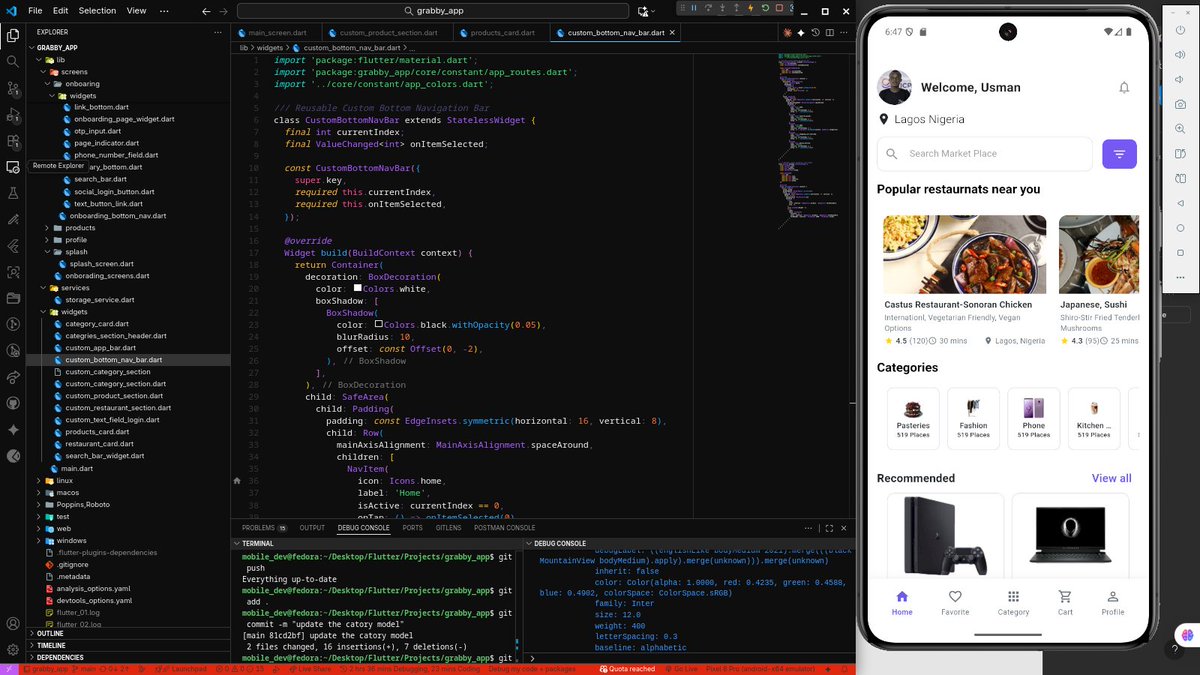The width and height of the screenshot is (1200, 675).
Task: Tap the Category tab in the app nav bar
Action: (1013, 603)
